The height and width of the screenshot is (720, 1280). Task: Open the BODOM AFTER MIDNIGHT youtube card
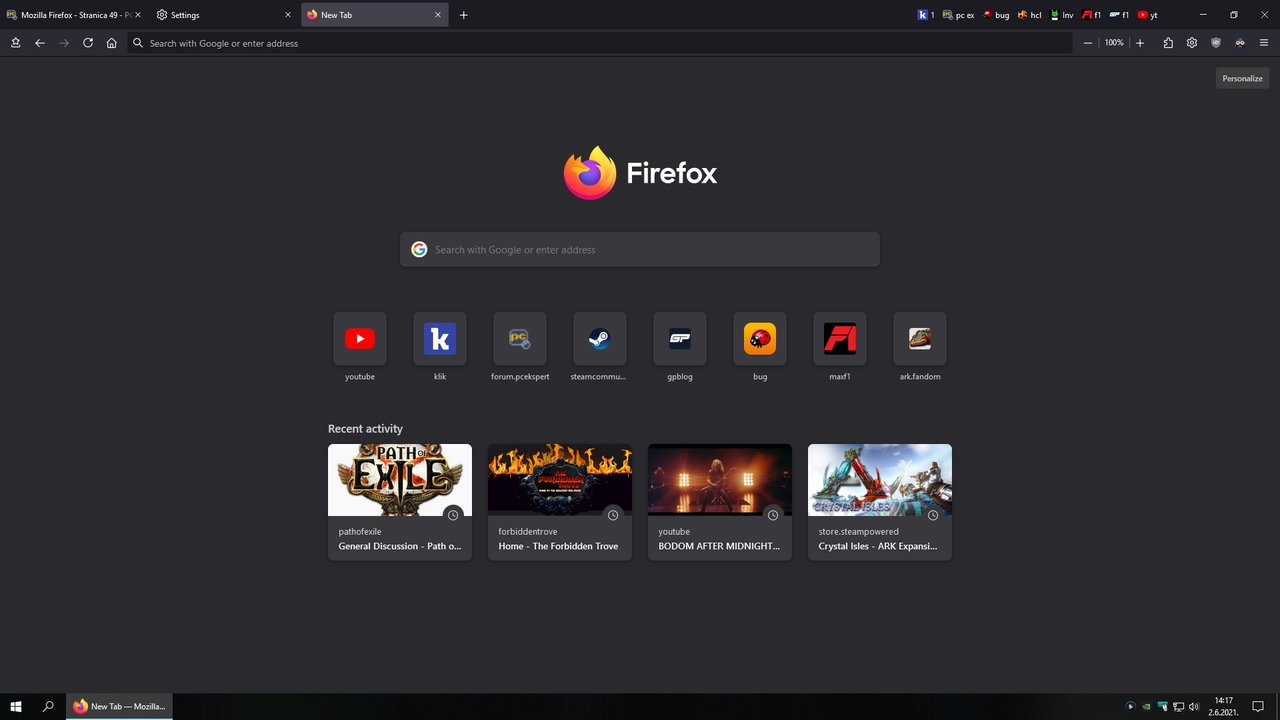click(720, 502)
